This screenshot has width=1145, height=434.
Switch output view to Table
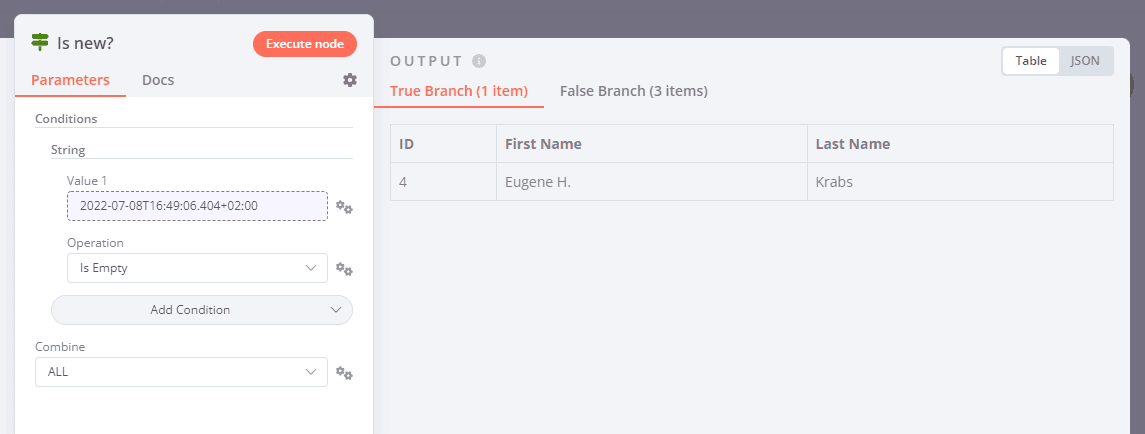tap(1031, 61)
